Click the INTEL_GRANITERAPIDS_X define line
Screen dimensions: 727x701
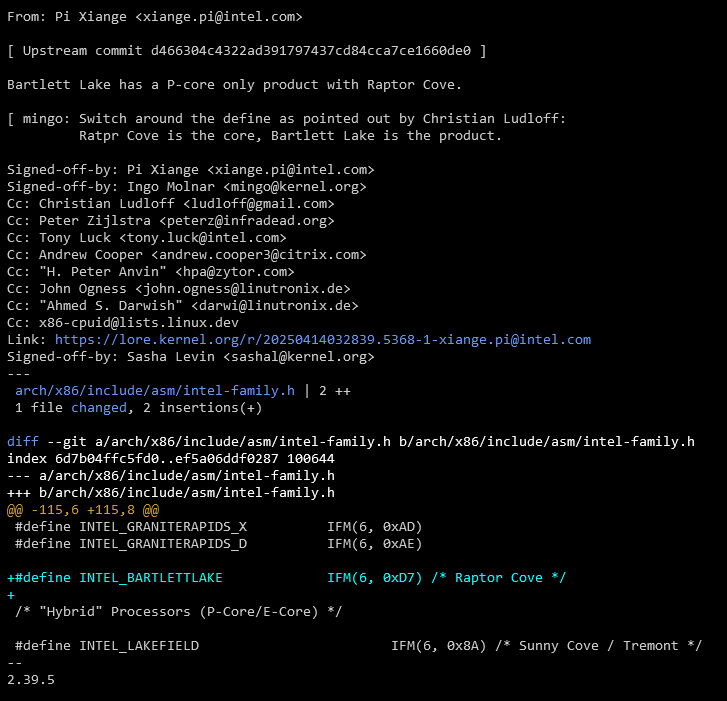219,527
